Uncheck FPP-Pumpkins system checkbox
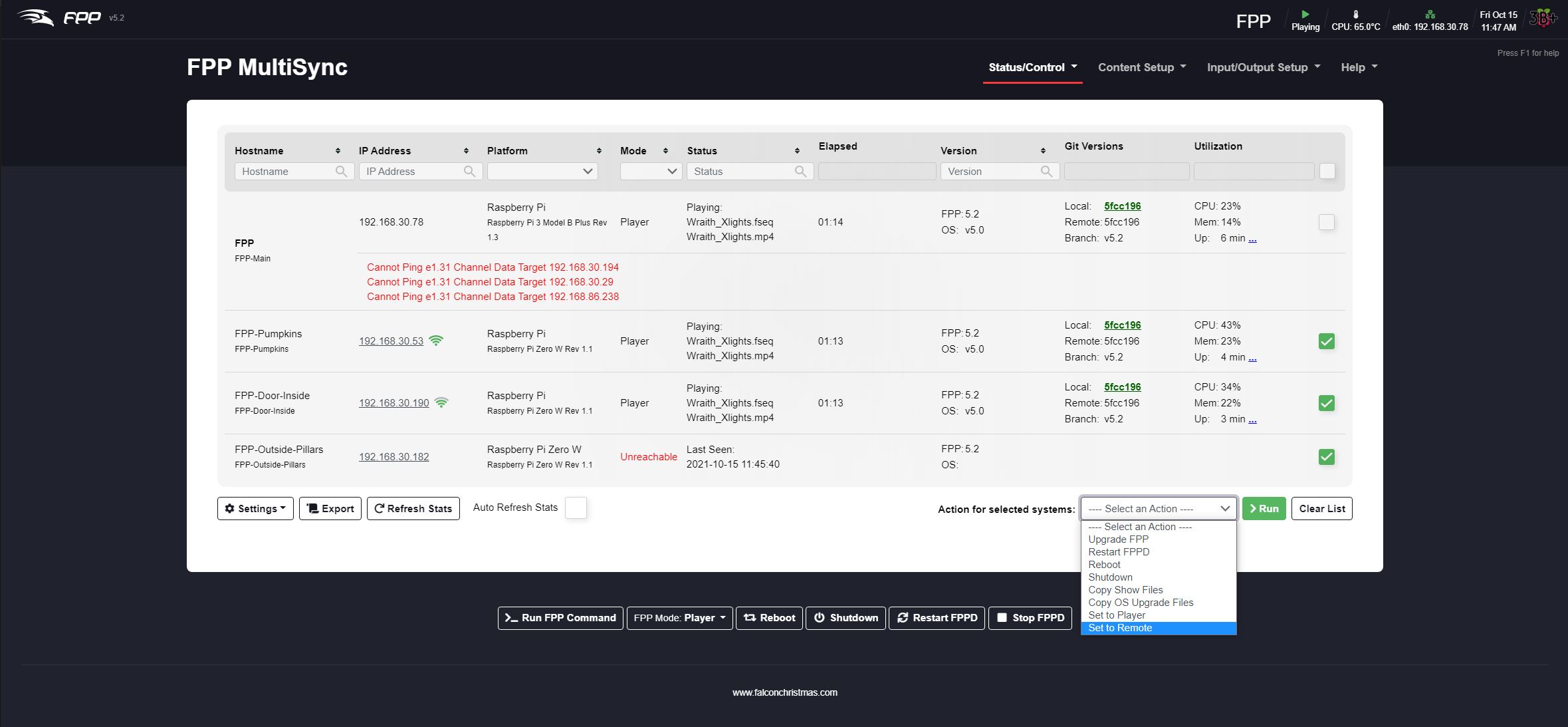The image size is (1568, 727). (x=1326, y=341)
